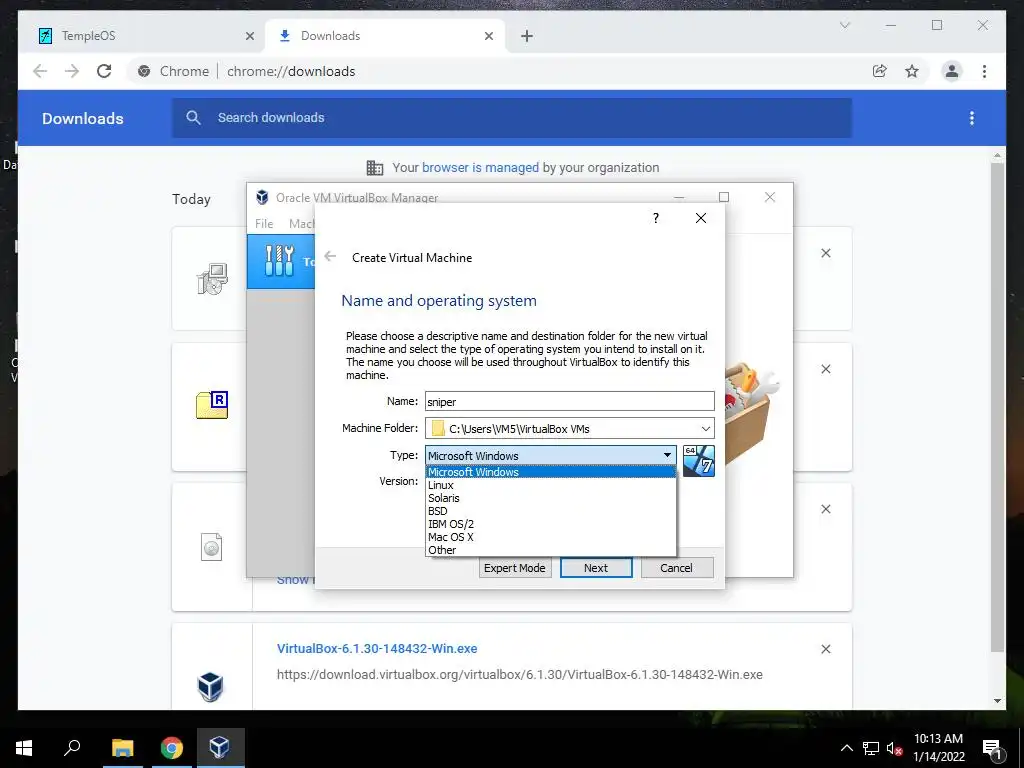Open notification center icon

pos(992,749)
